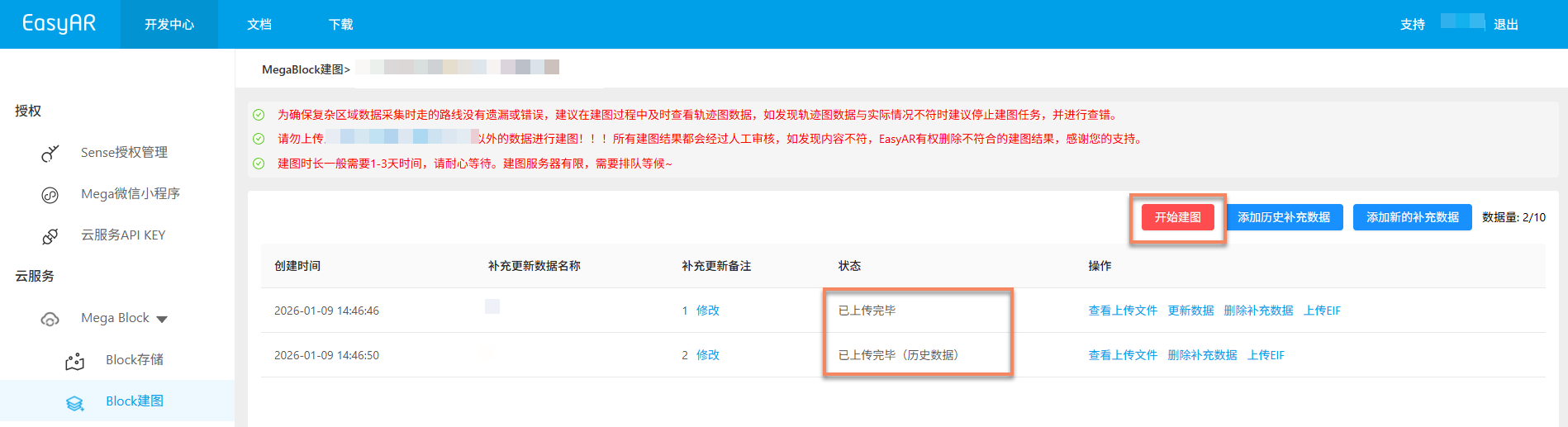Click 删除补充数据 in the second row
The width and height of the screenshot is (1568, 427).
pyautogui.click(x=1202, y=355)
